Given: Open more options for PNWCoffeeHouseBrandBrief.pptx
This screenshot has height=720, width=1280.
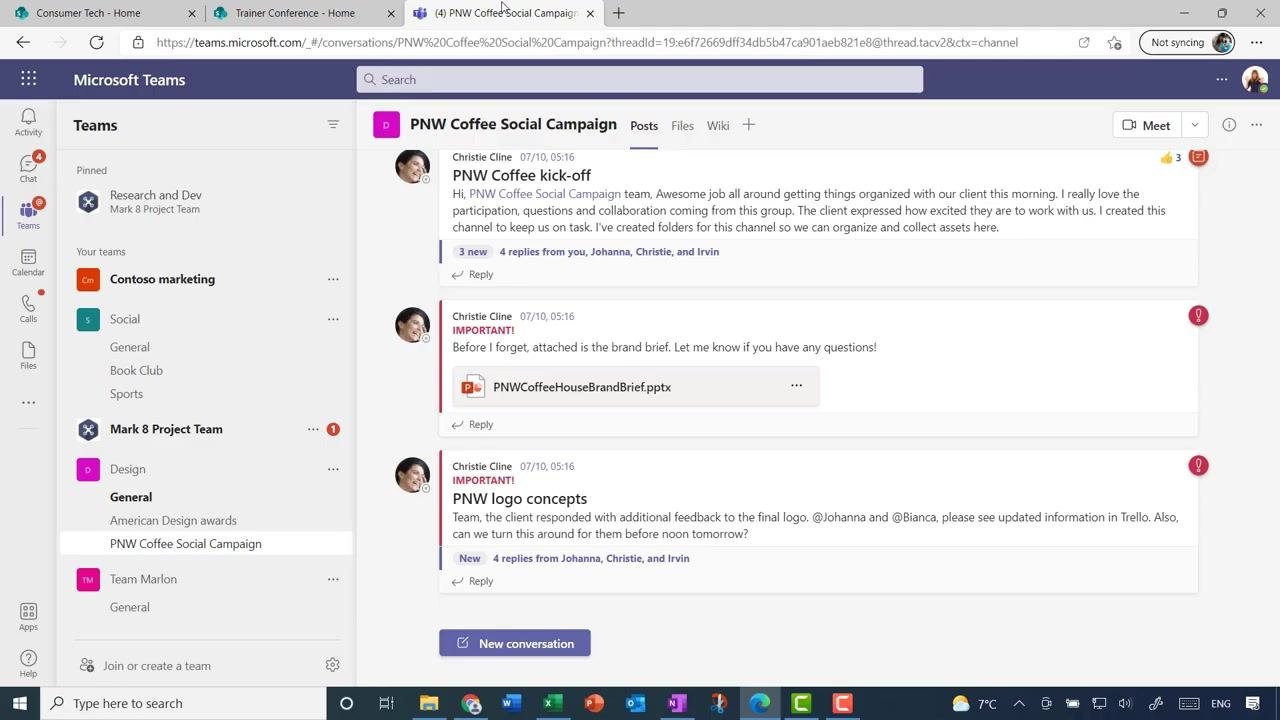Looking at the screenshot, I should point(796,386).
